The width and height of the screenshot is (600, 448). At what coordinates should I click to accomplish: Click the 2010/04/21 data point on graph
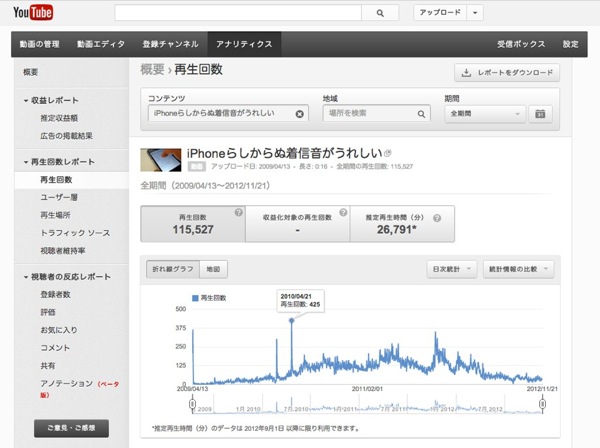292,320
